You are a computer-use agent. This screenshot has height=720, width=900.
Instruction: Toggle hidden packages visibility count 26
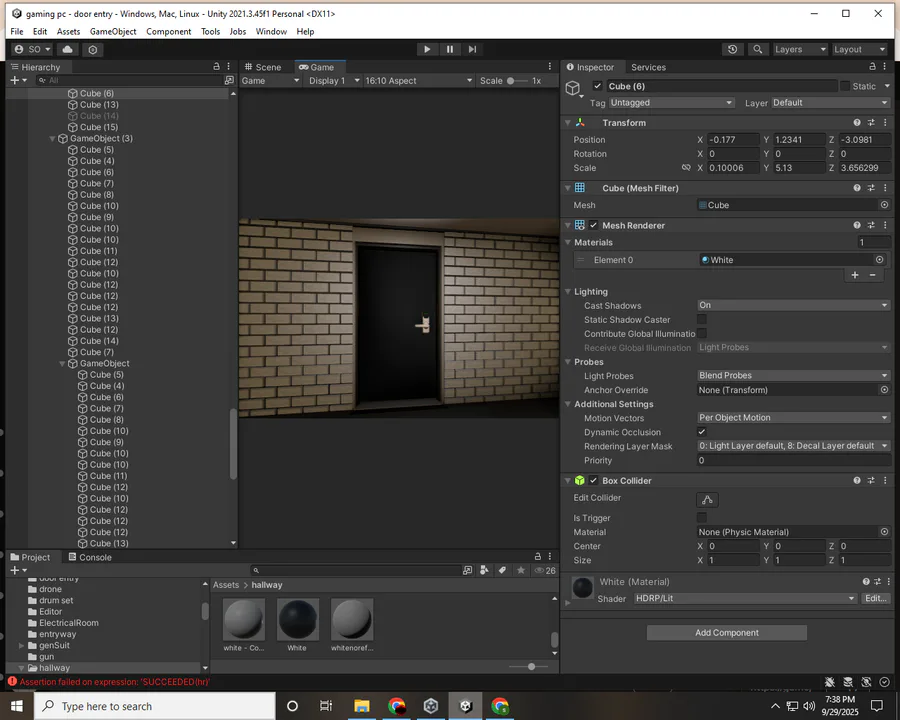pos(545,570)
